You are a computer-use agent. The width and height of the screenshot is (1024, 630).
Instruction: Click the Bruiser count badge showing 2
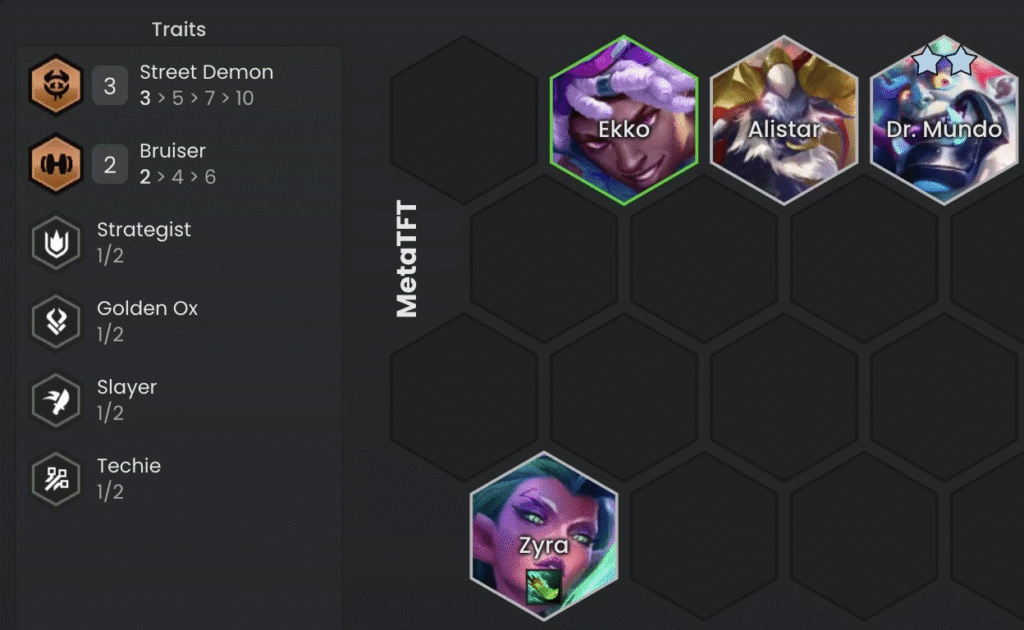[x=110, y=165]
